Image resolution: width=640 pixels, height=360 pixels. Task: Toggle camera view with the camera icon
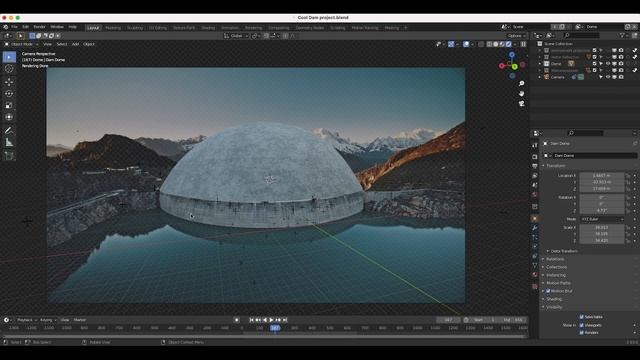(521, 104)
